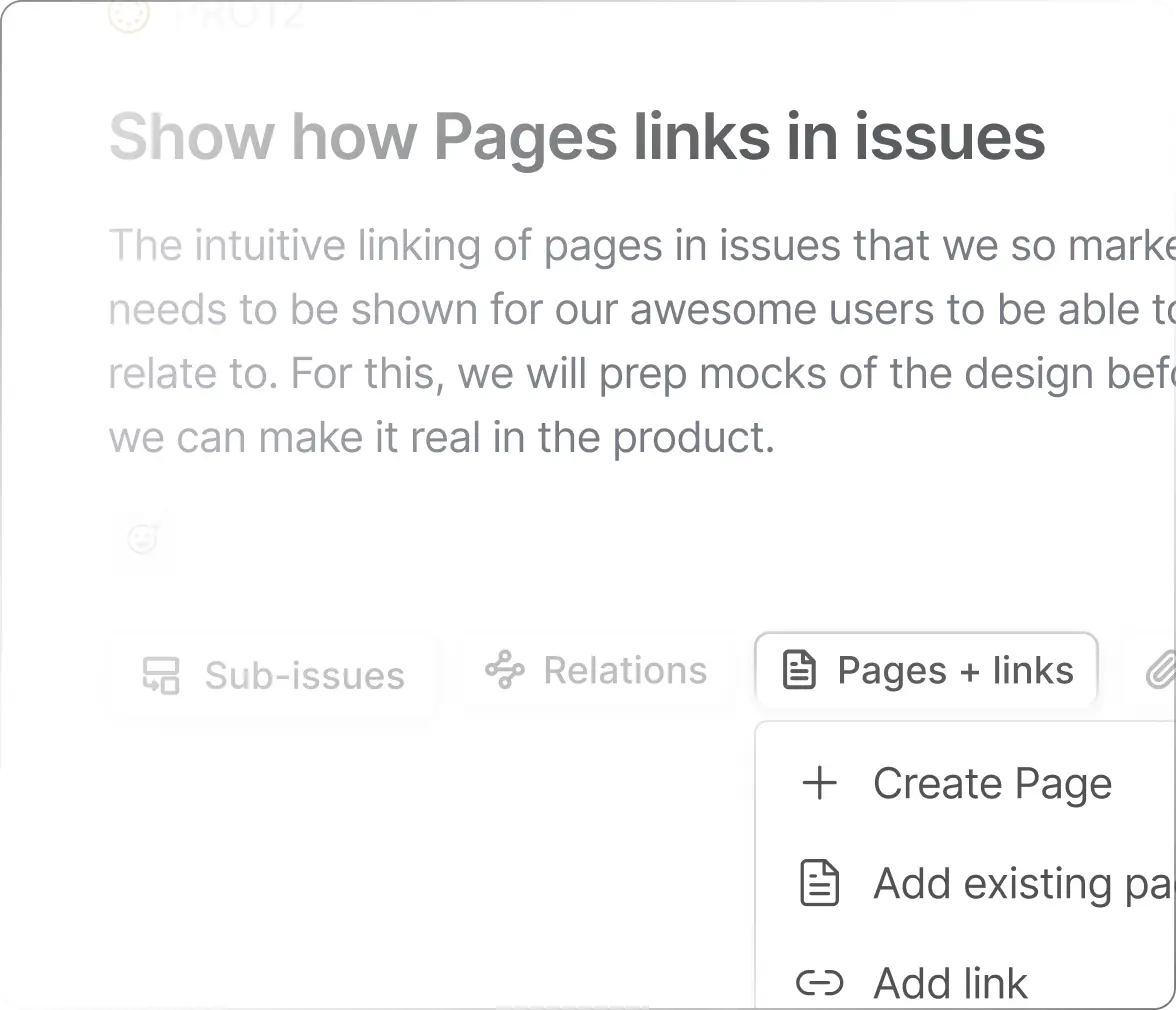The image size is (1176, 1010).
Task: Click the Relations node icon
Action: click(x=506, y=670)
